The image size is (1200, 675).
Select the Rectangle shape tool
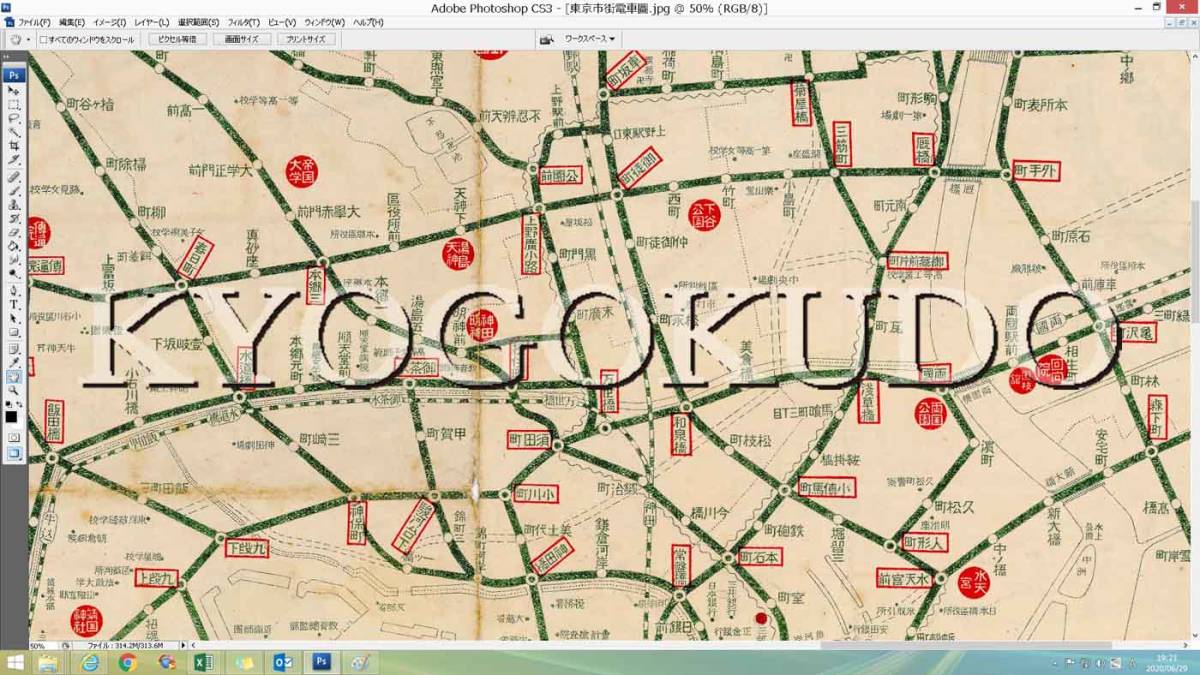click(14, 332)
